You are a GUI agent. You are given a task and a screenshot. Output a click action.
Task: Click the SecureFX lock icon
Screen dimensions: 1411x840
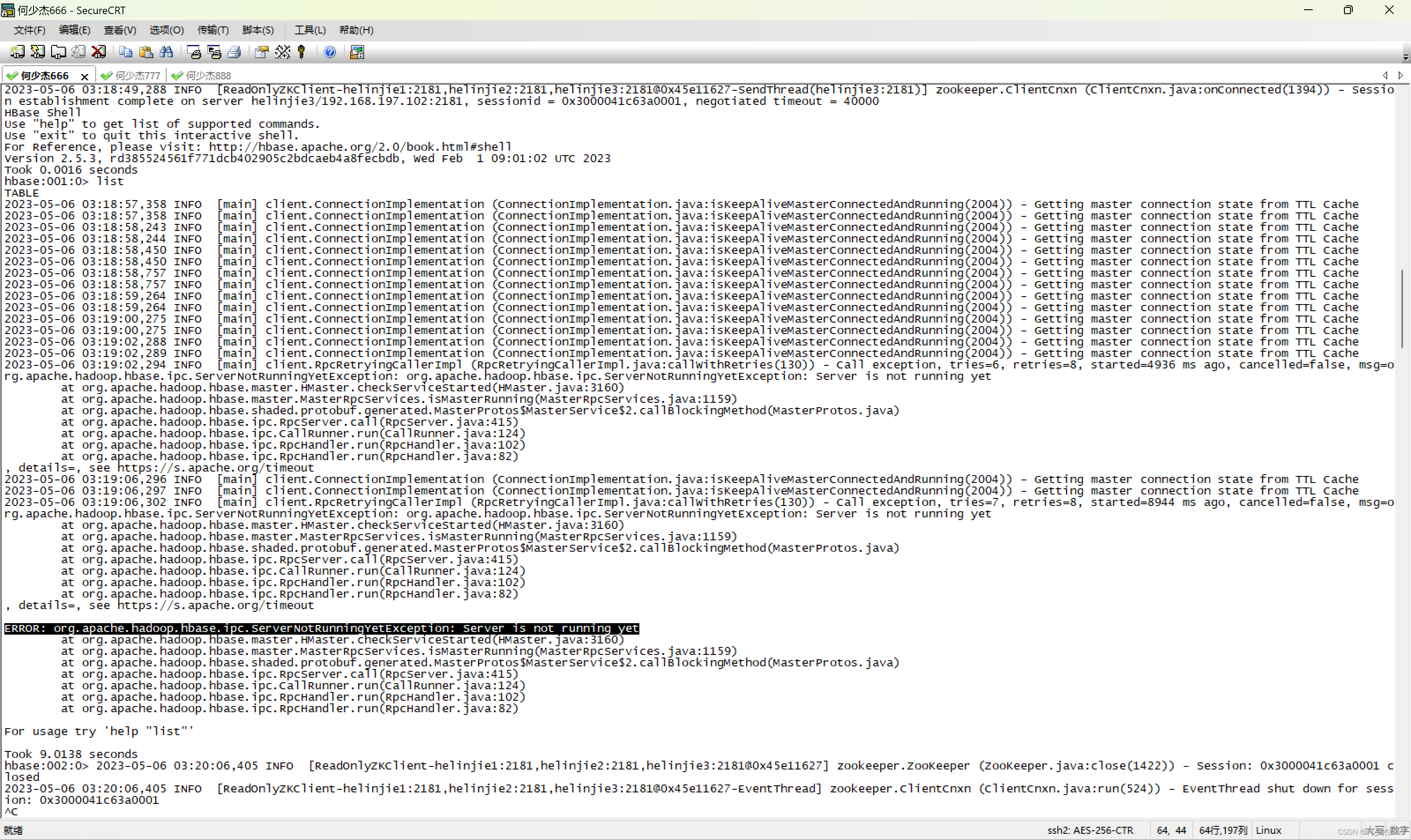[x=357, y=52]
